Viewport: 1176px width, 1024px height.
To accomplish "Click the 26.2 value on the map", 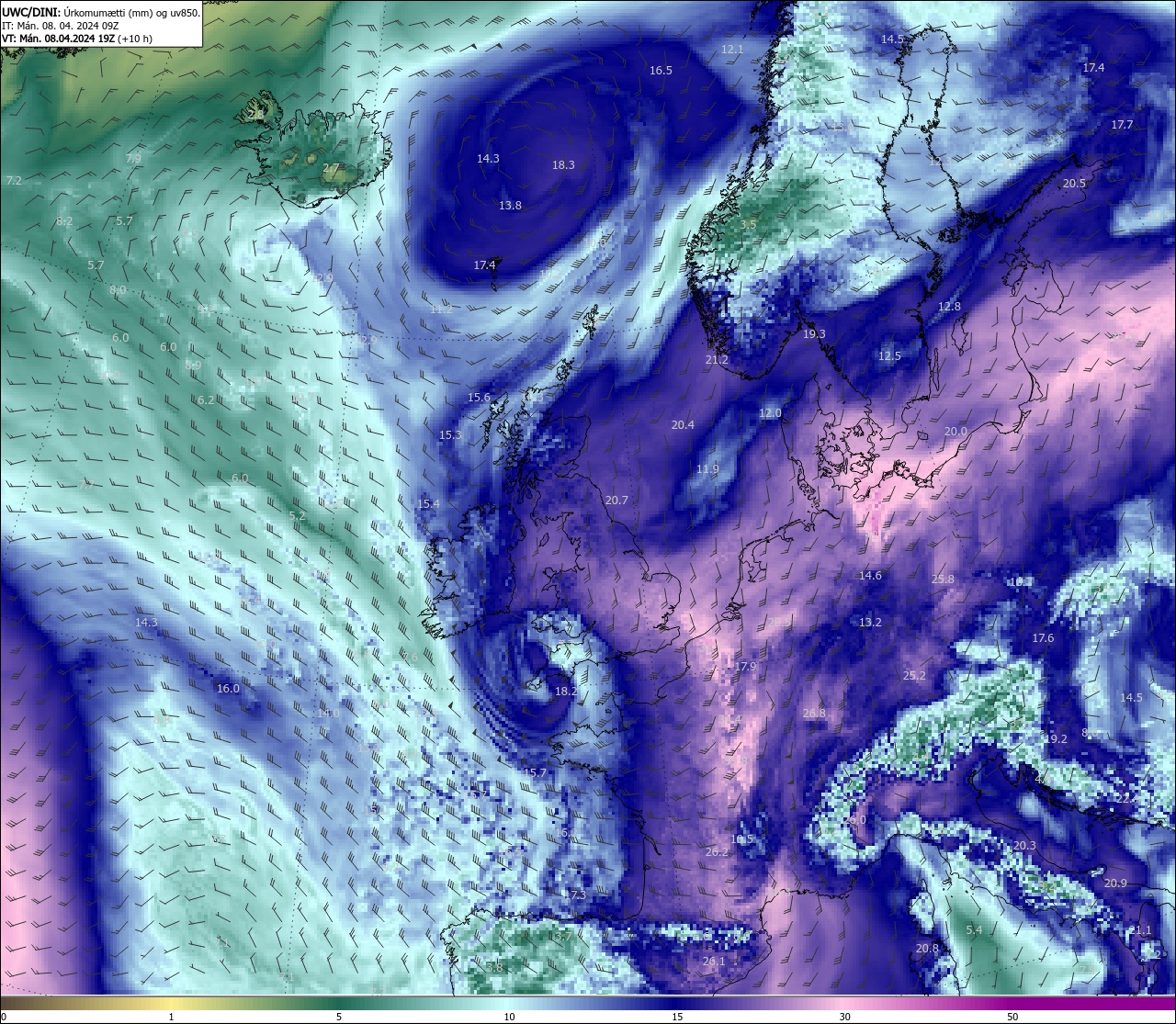I will pyautogui.click(x=717, y=852).
